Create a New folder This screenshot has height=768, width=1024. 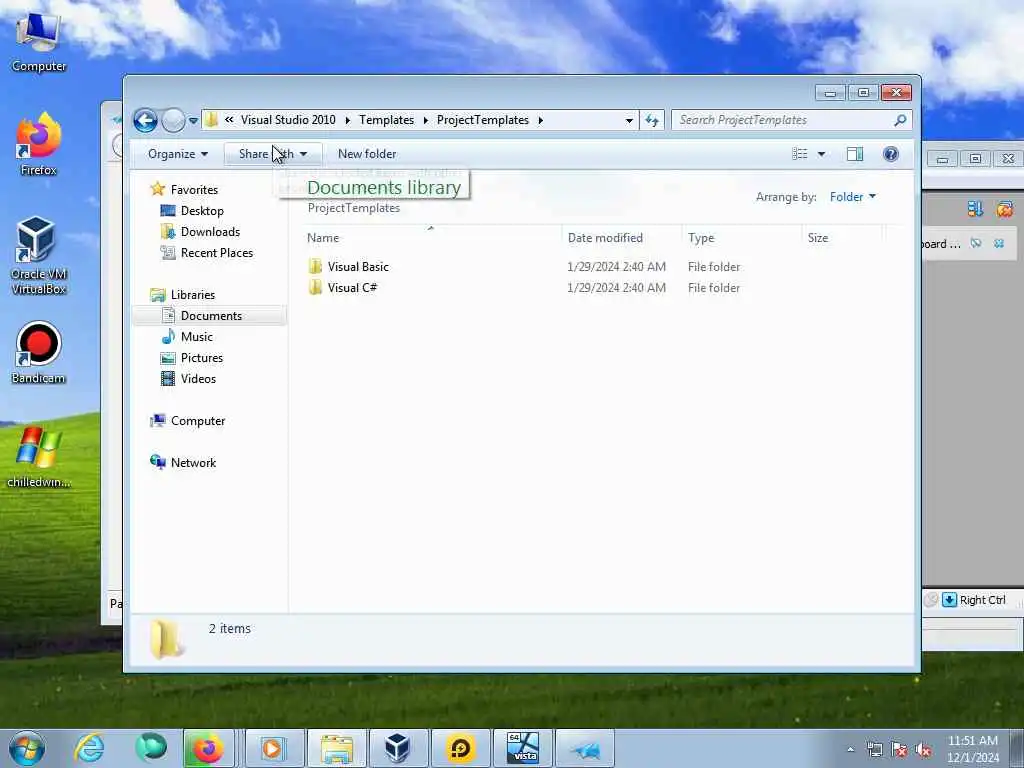(x=367, y=154)
